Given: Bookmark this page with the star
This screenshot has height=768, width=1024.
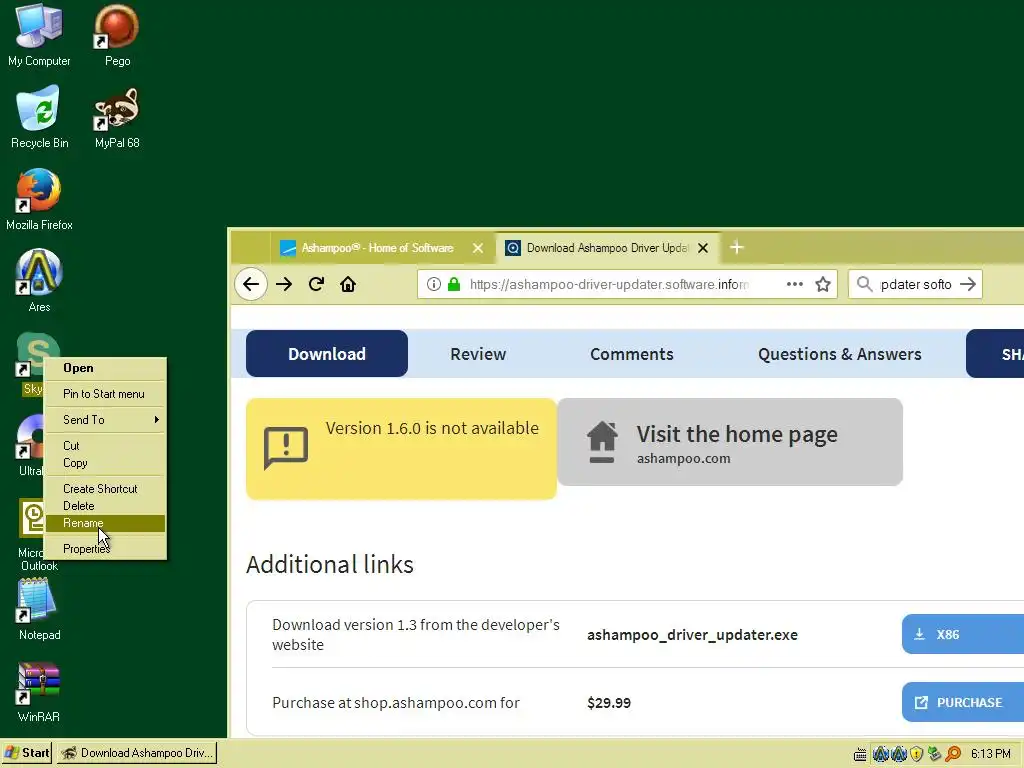Looking at the screenshot, I should 823,284.
